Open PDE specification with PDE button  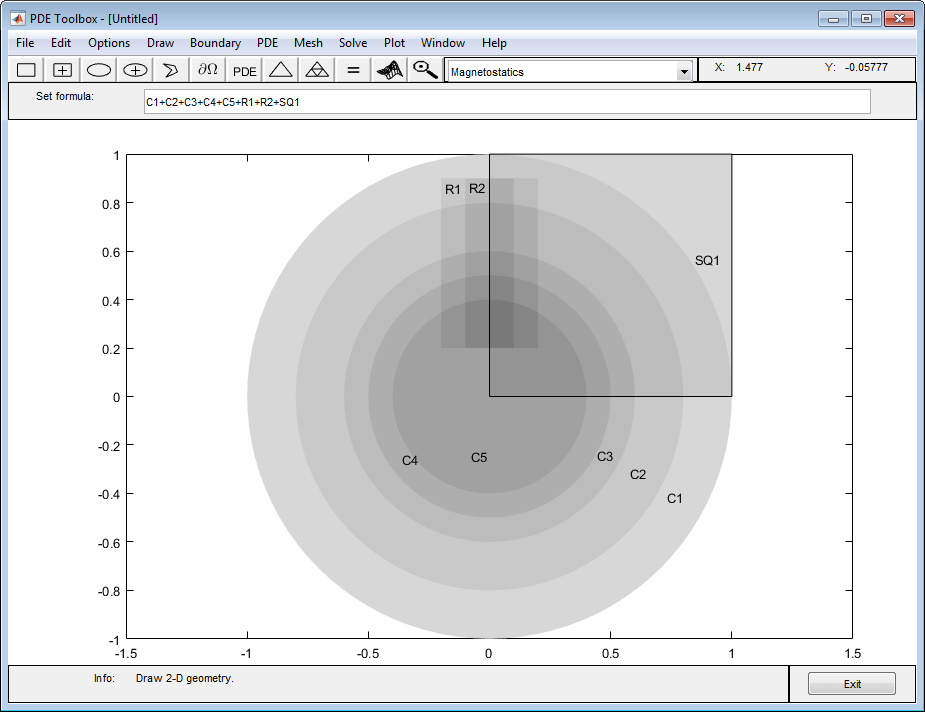244,70
